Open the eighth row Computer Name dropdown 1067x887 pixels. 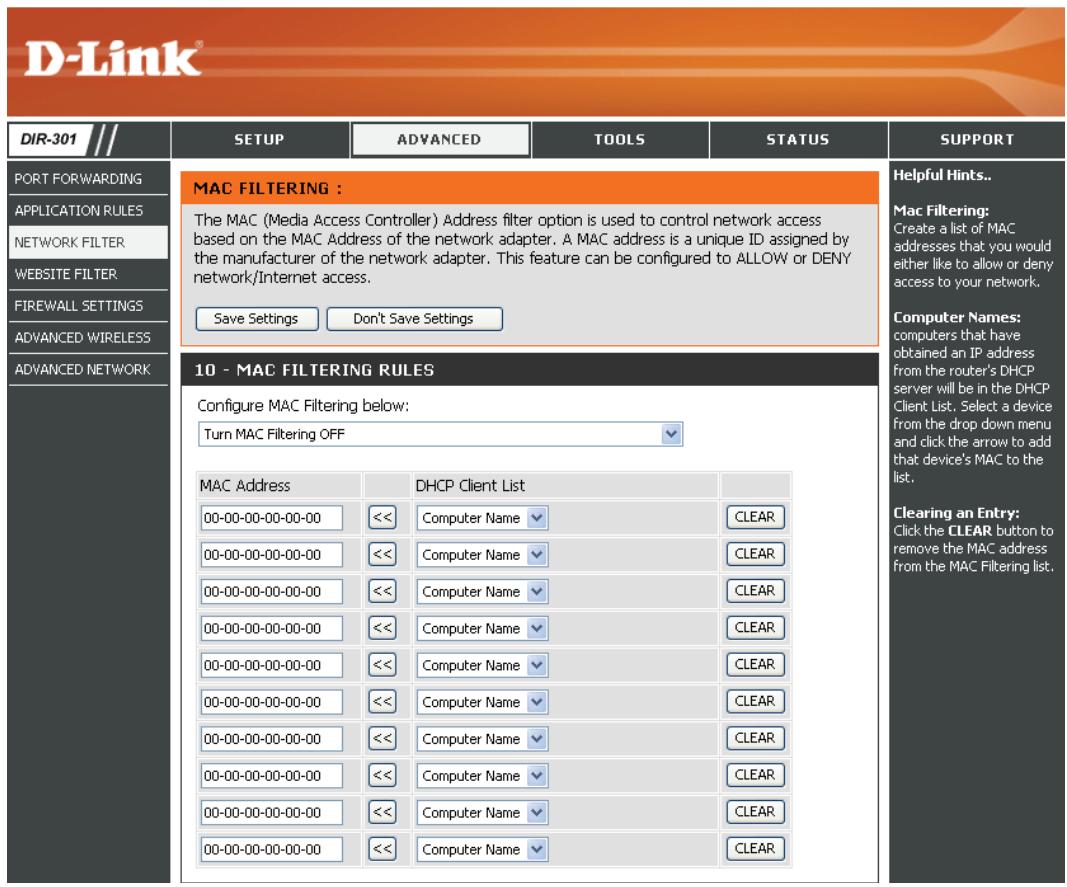(482, 775)
